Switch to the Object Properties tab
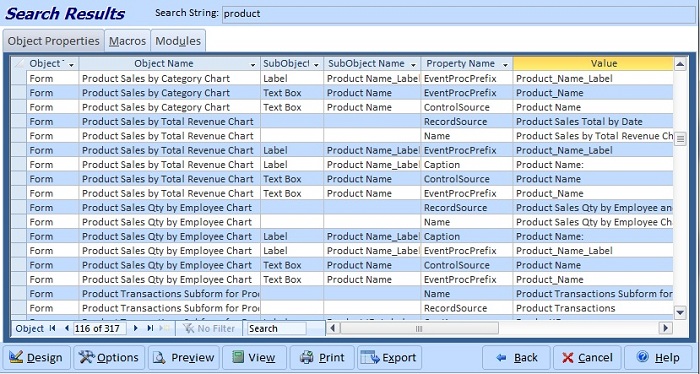 (x=54, y=41)
